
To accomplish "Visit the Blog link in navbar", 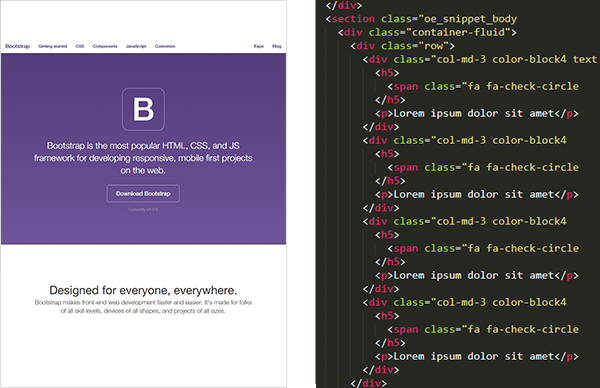I will tap(277, 46).
